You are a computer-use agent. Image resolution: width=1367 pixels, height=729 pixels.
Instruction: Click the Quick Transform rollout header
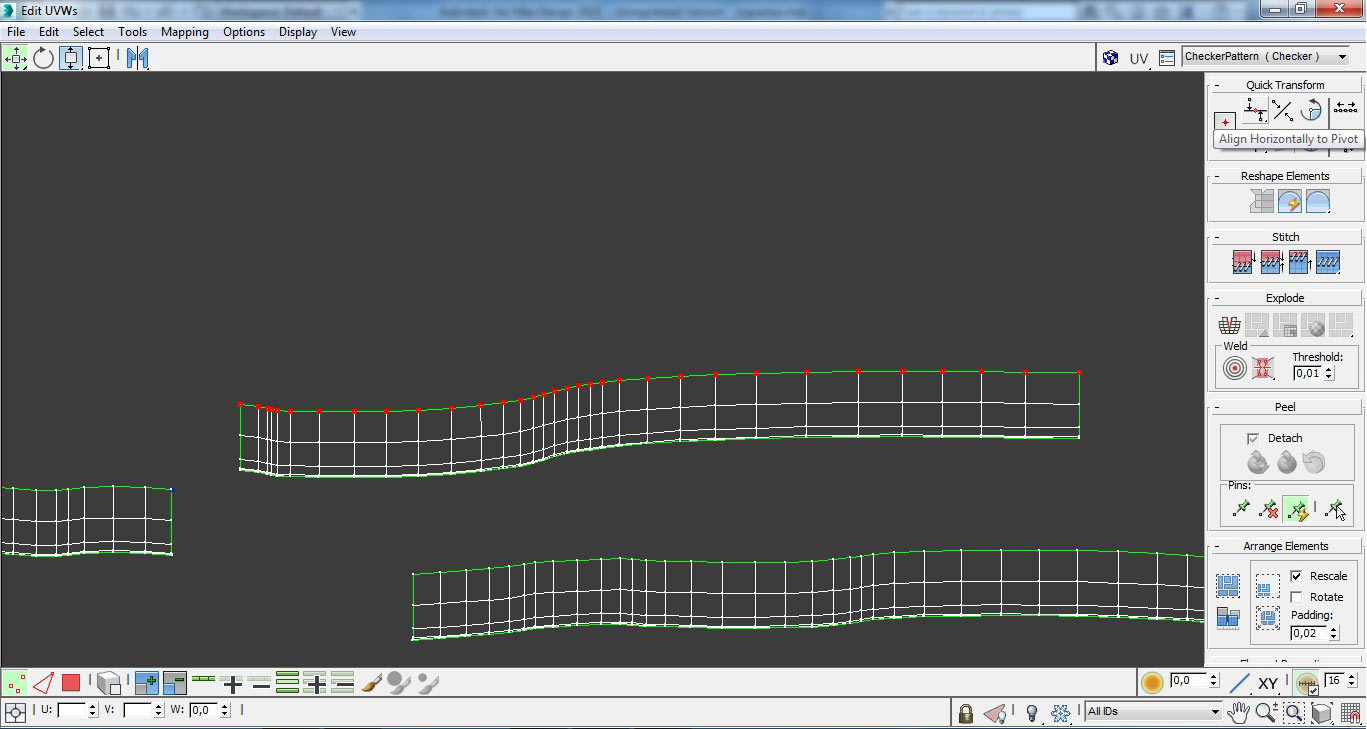[1285, 85]
